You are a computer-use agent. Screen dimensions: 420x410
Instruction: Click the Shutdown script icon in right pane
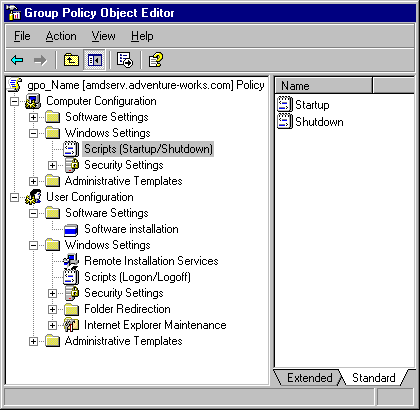[285, 121]
